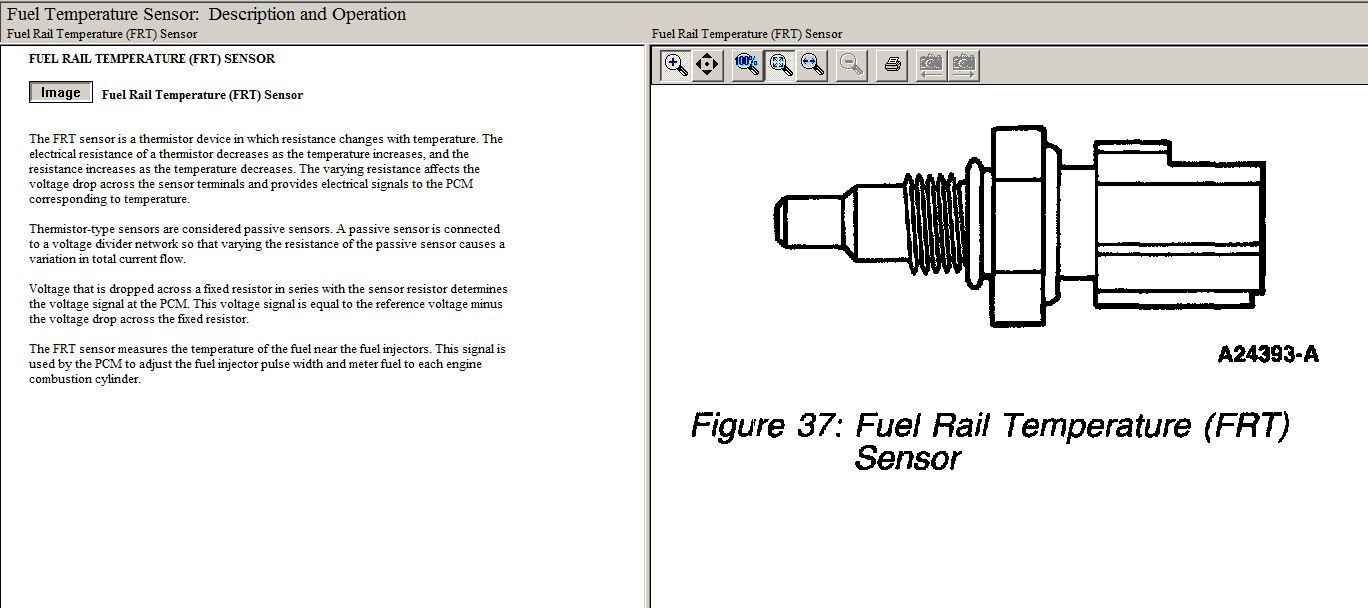The width and height of the screenshot is (1368, 608).
Task: Set image zoom to 100%
Action: click(x=746, y=65)
